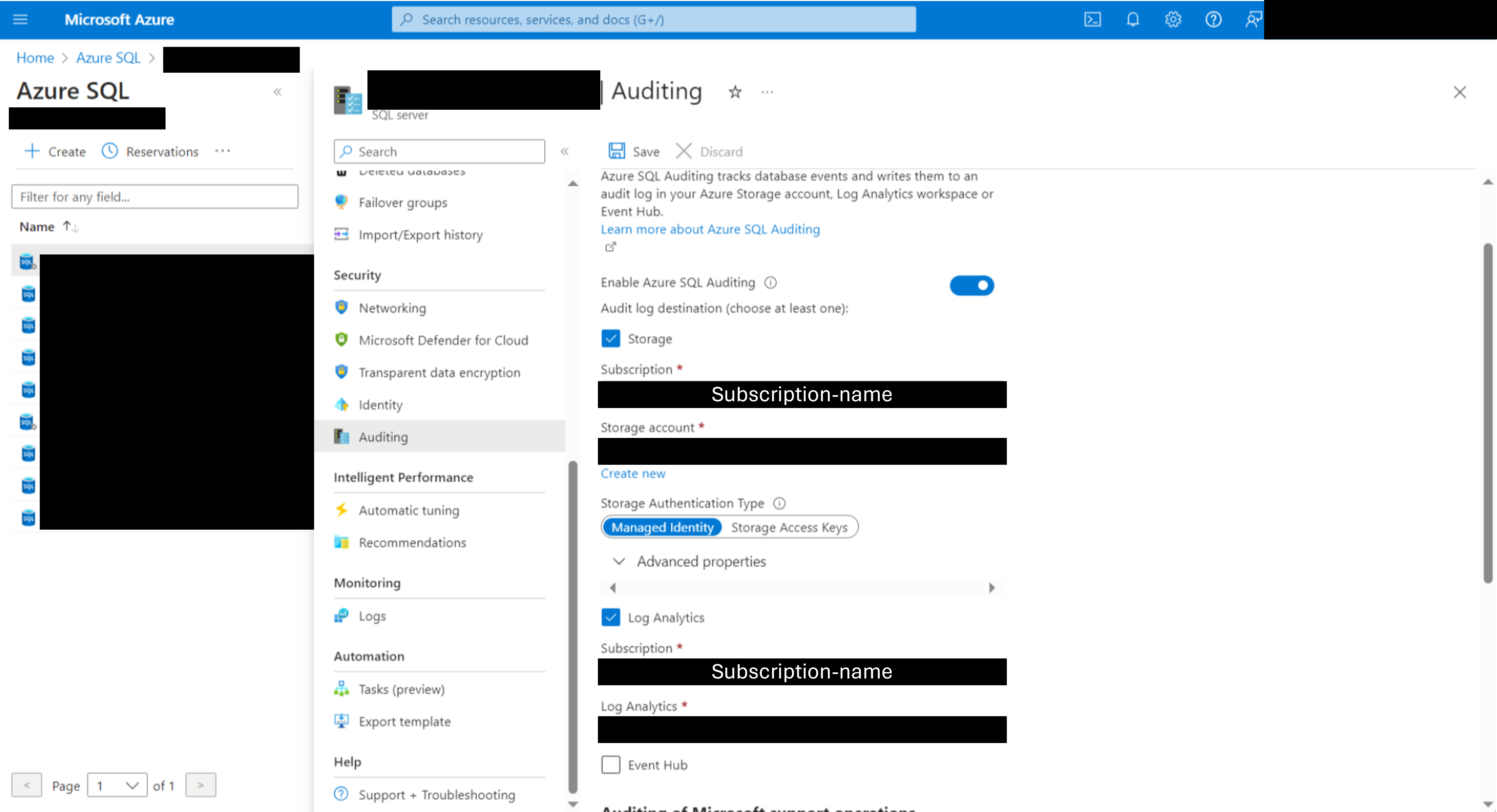
Task: Click the external link icon under Learn more
Action: tap(610, 247)
